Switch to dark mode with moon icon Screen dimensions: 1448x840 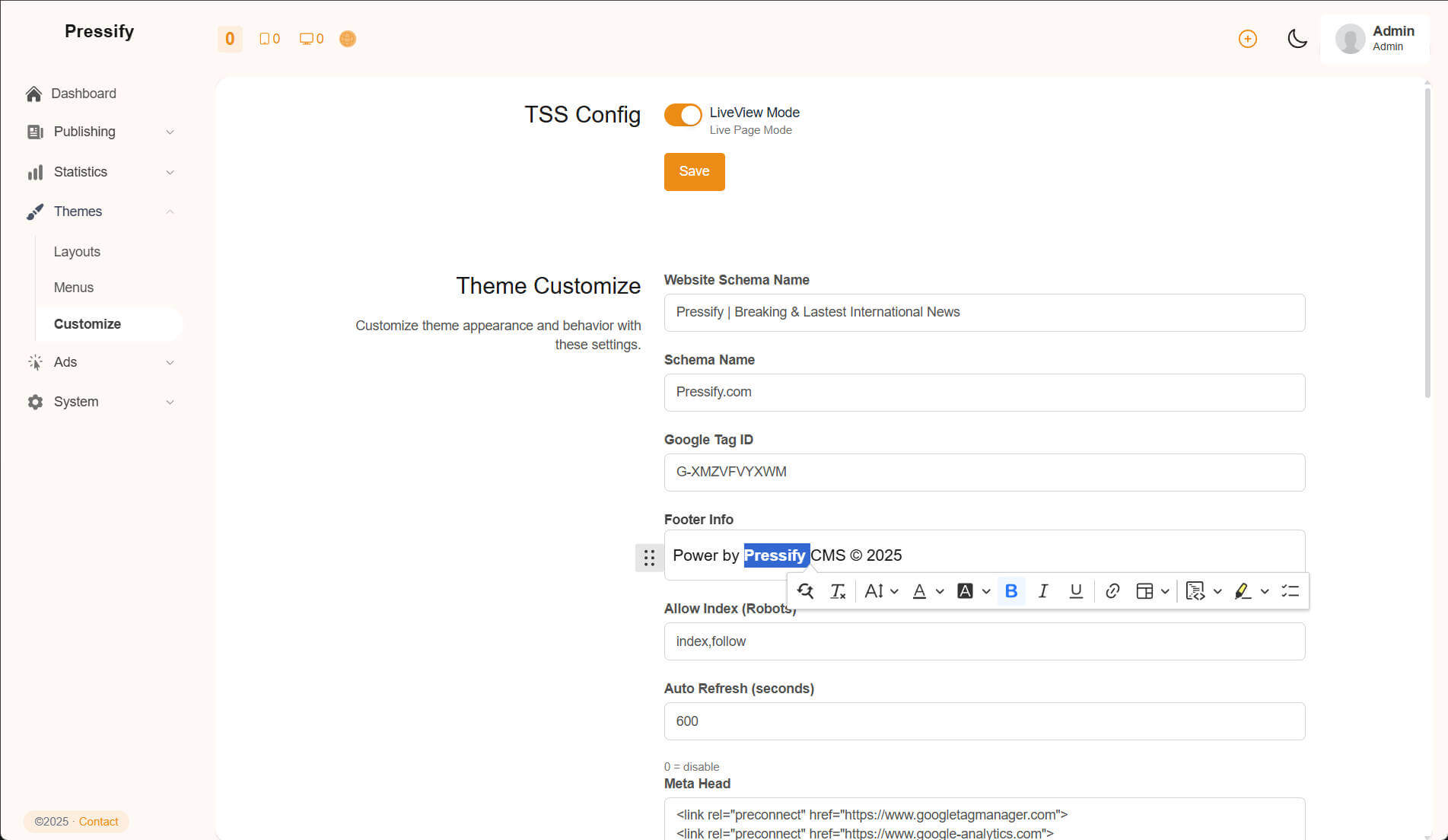(x=1297, y=39)
